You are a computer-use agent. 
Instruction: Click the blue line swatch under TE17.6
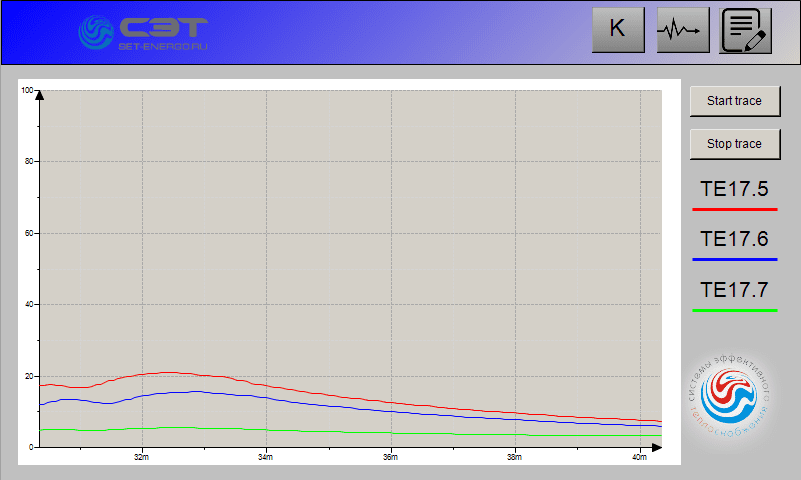coord(734,260)
